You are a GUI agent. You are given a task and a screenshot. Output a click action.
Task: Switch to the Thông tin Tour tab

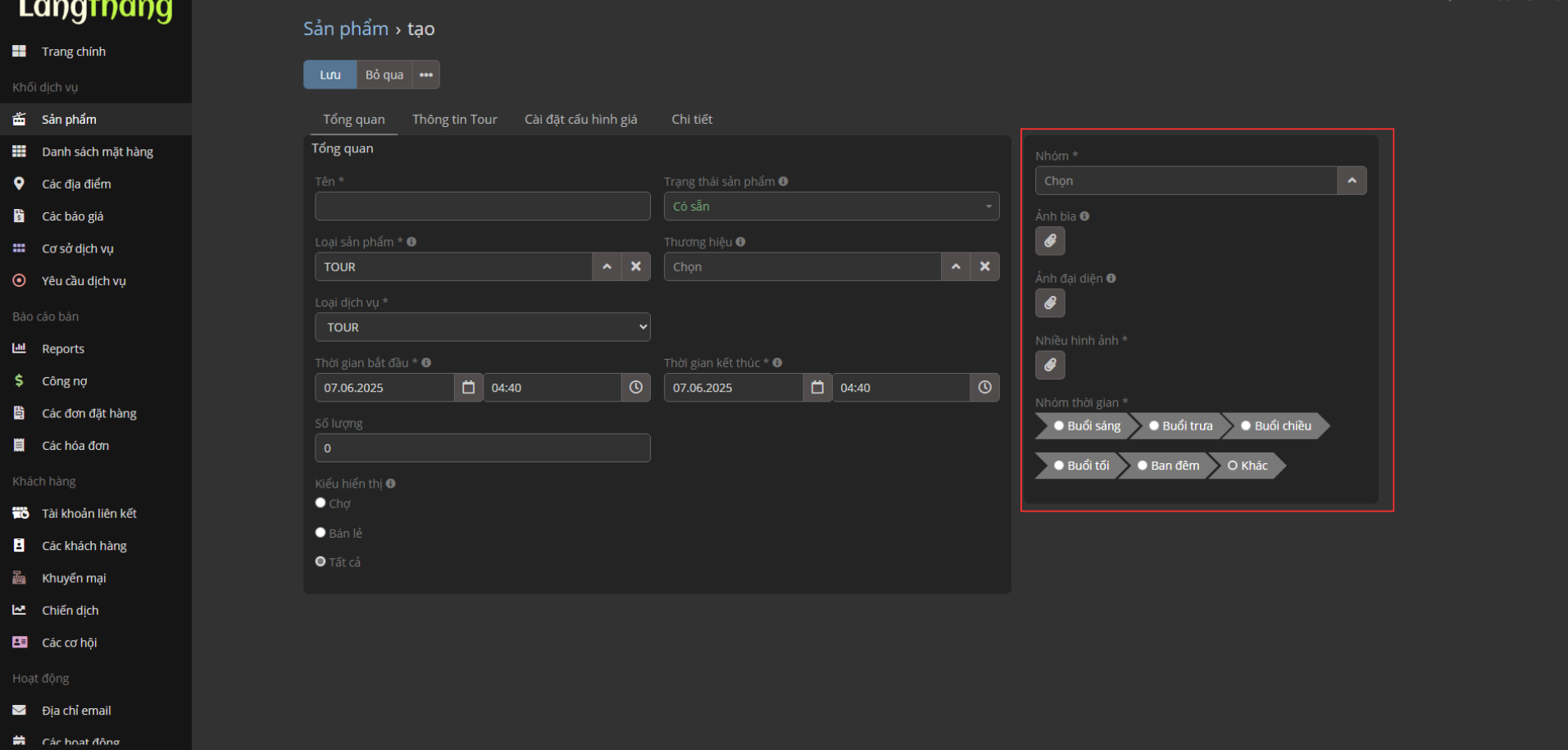tap(454, 120)
